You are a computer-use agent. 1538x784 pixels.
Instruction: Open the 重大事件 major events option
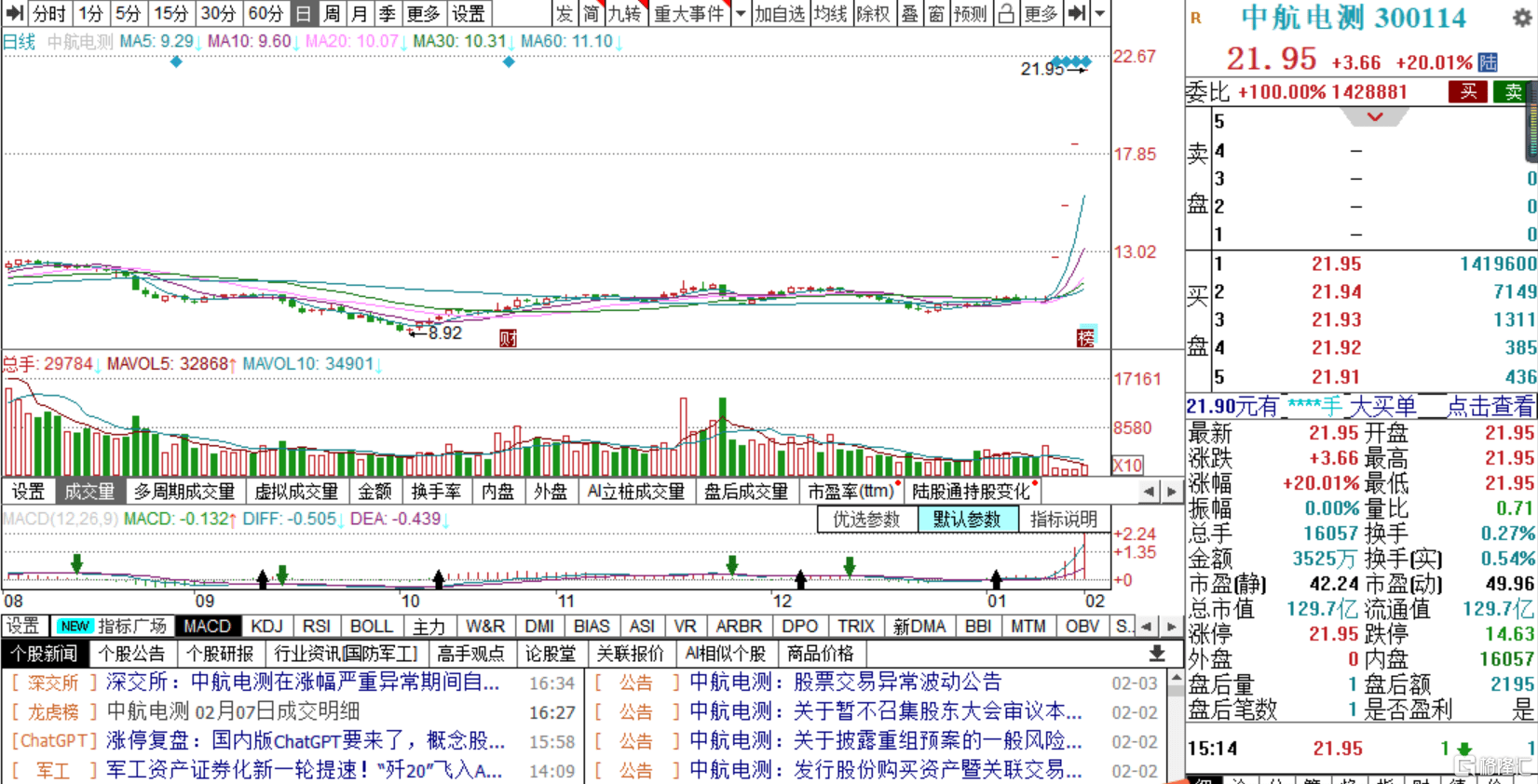click(689, 13)
